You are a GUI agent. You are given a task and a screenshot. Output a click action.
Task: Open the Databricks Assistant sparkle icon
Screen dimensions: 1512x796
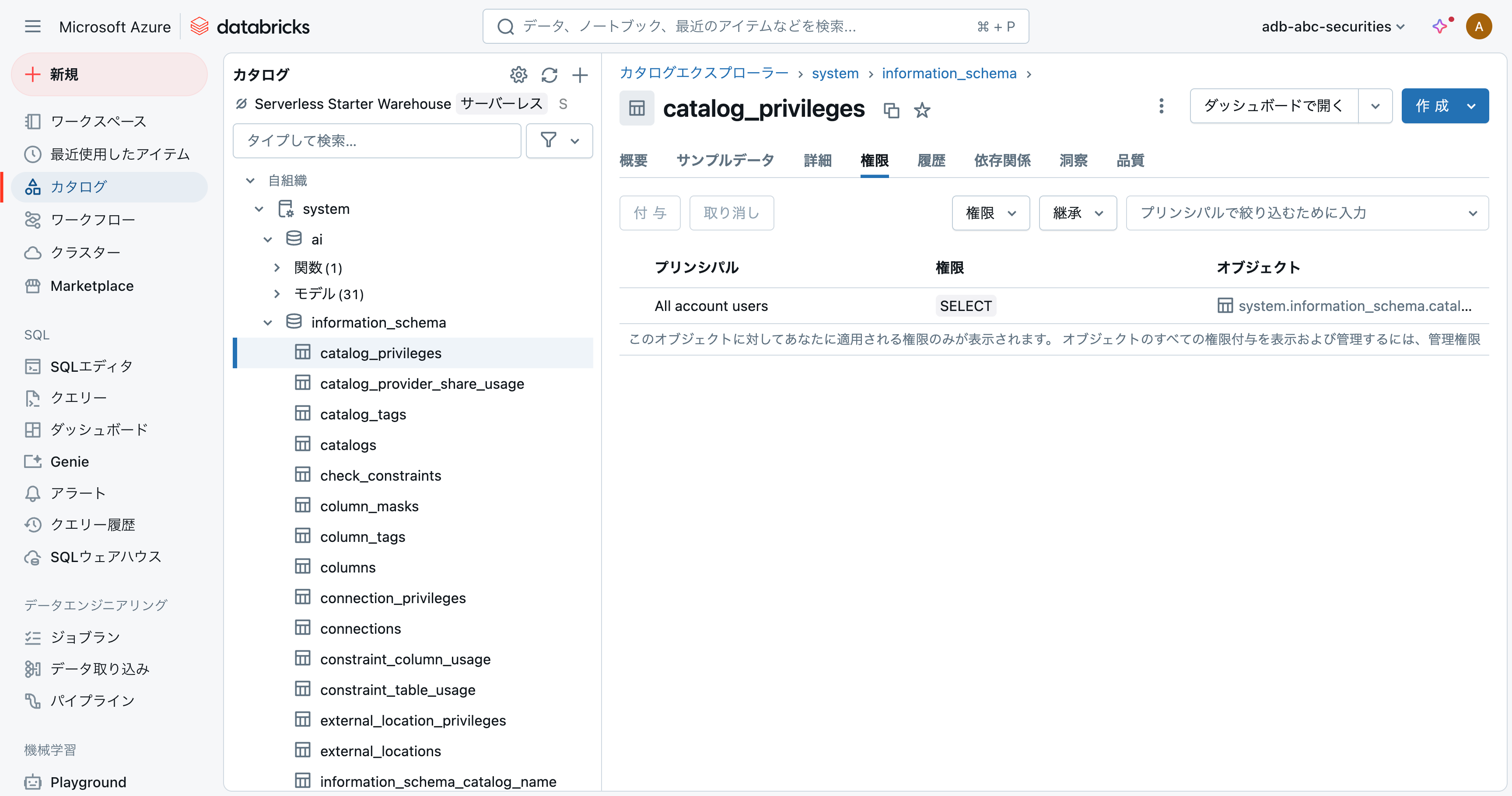tap(1440, 26)
